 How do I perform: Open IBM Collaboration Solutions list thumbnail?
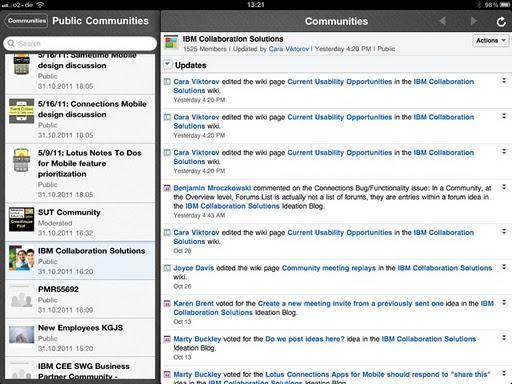click(21, 258)
